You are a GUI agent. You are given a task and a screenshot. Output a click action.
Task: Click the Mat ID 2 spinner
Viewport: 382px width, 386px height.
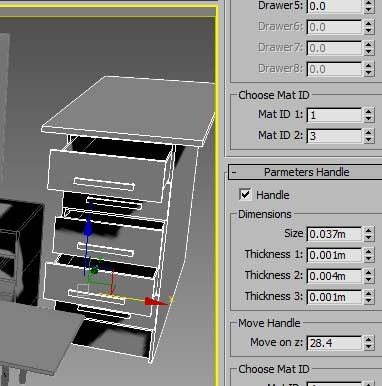point(369,136)
